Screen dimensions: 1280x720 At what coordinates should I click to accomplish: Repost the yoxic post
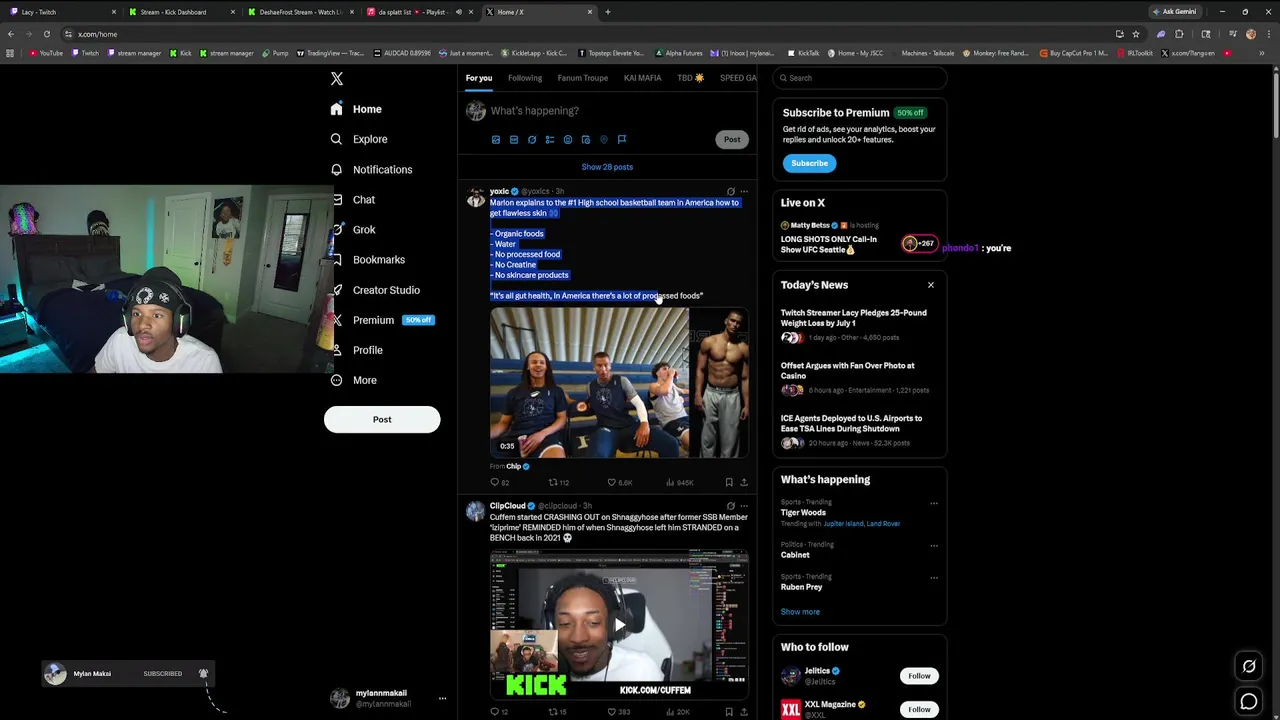(558, 482)
